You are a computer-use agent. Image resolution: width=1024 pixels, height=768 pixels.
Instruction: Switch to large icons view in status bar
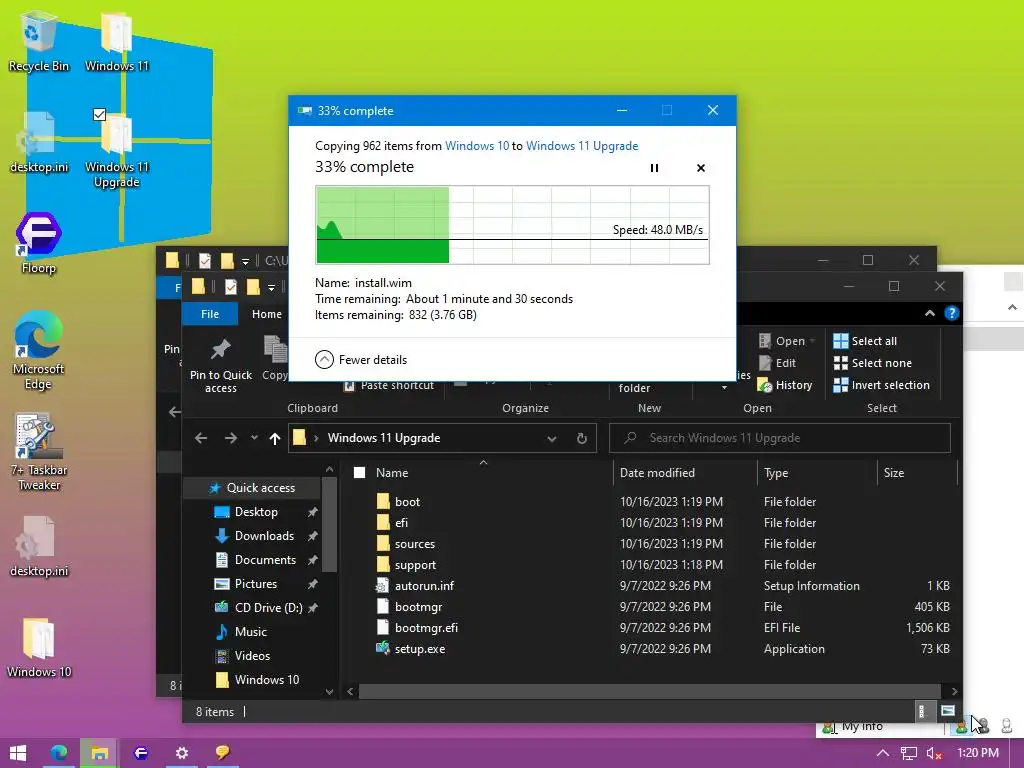pyautogui.click(x=948, y=711)
